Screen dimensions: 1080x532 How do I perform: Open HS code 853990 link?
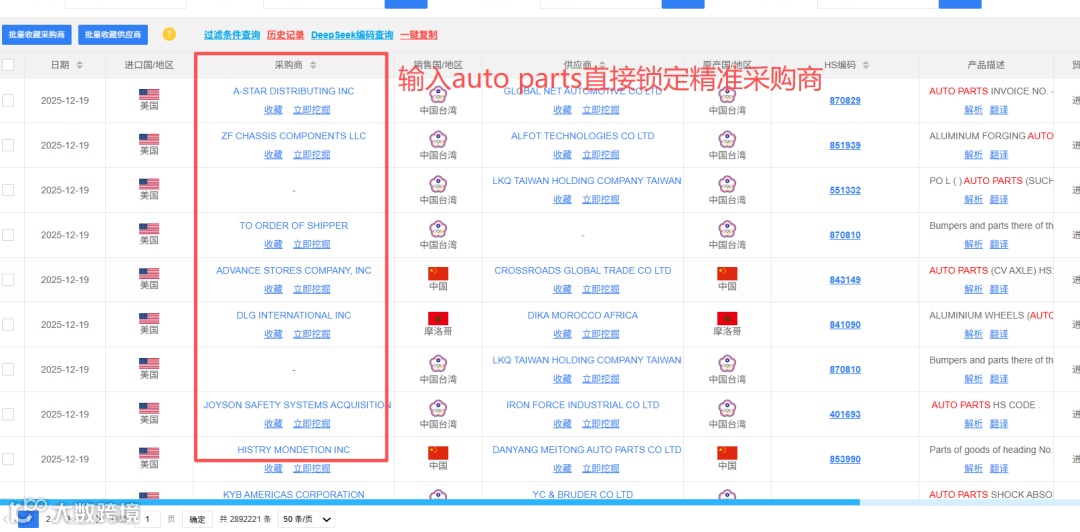point(844,459)
